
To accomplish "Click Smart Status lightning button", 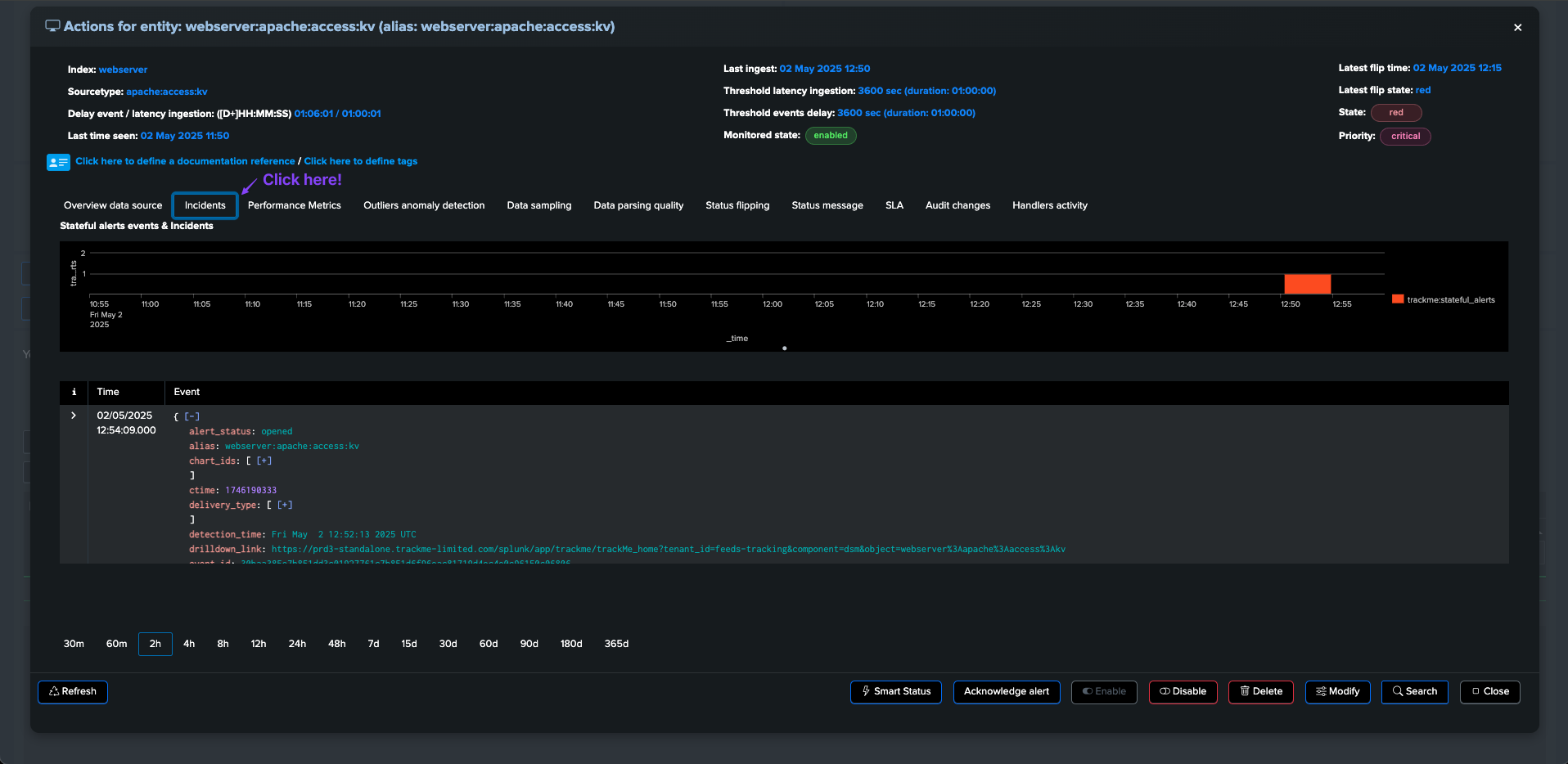I will point(896,692).
